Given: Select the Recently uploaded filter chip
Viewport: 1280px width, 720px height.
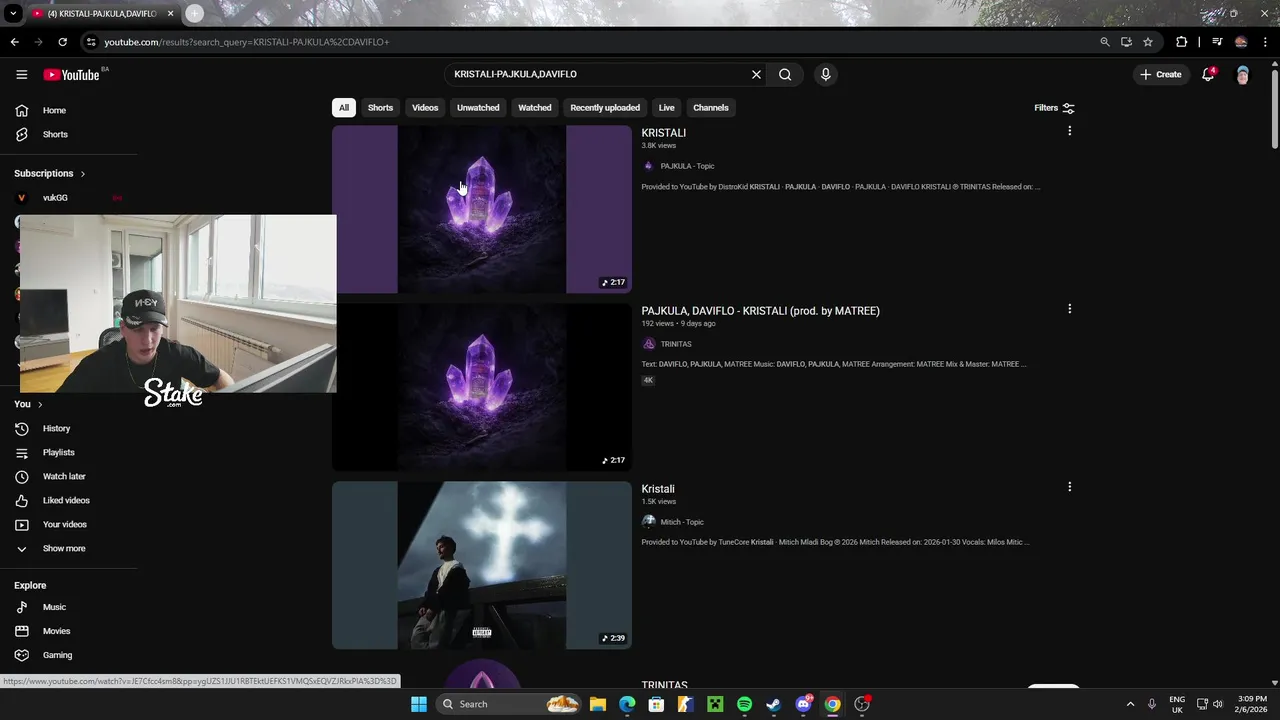Looking at the screenshot, I should 605,107.
